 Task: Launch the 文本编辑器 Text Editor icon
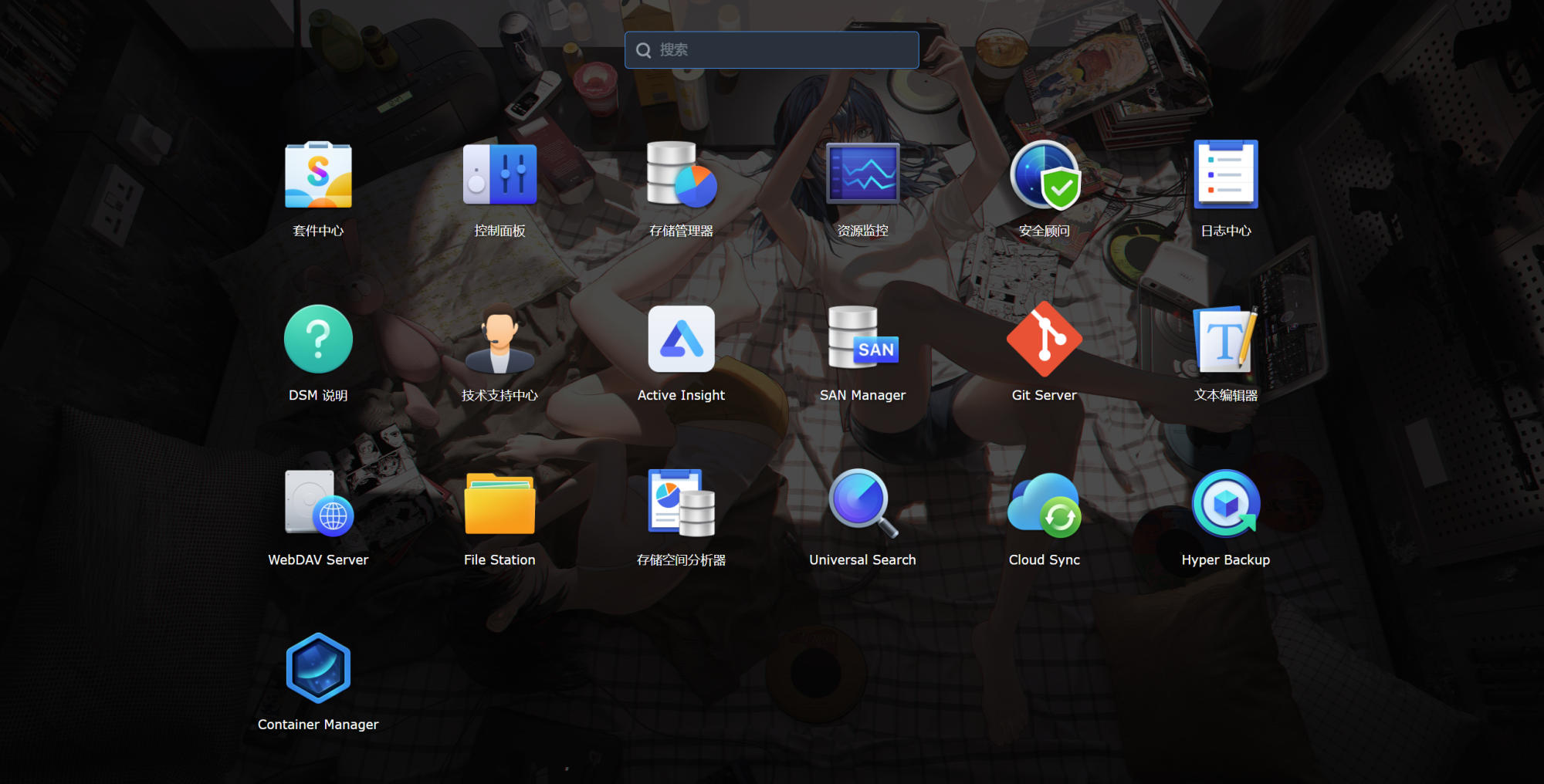(x=1226, y=340)
